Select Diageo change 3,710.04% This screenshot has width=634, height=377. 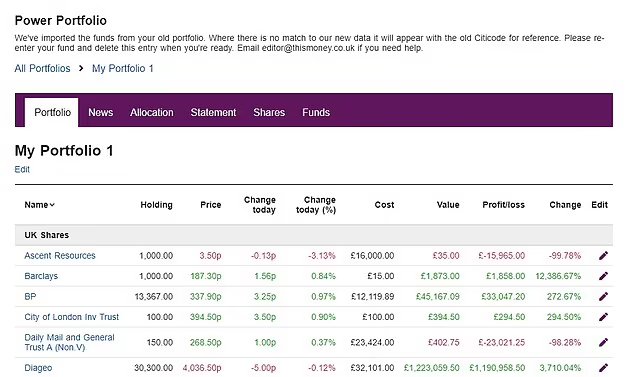[560, 368]
